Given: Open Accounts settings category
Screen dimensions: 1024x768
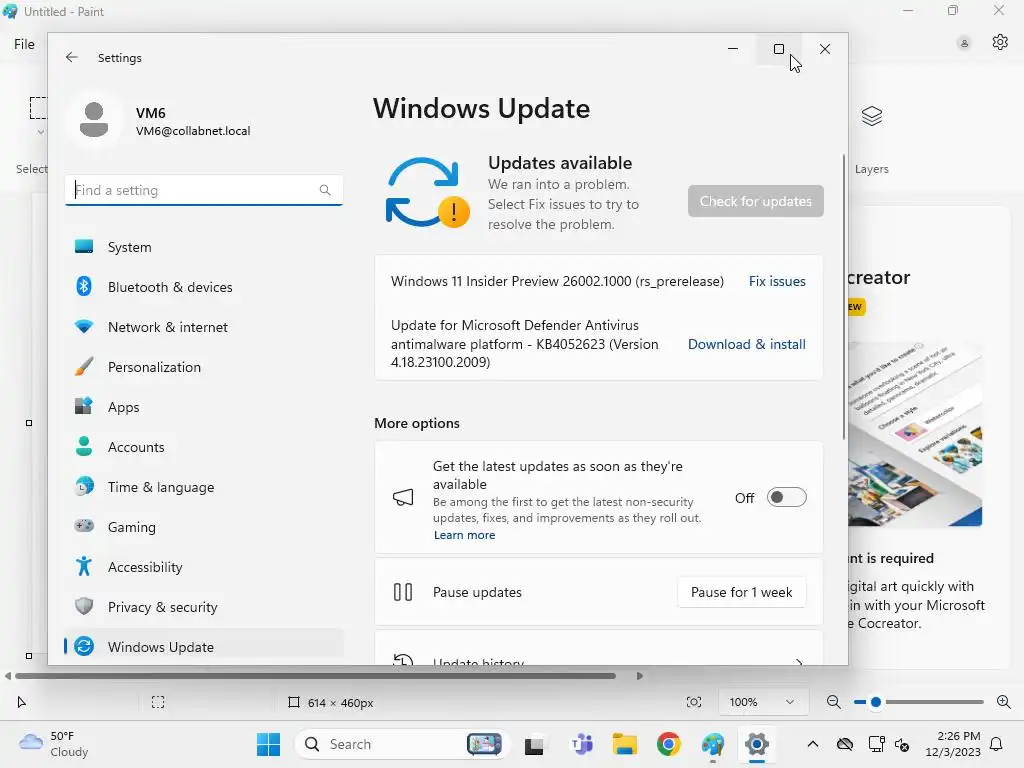Looking at the screenshot, I should (204, 447).
